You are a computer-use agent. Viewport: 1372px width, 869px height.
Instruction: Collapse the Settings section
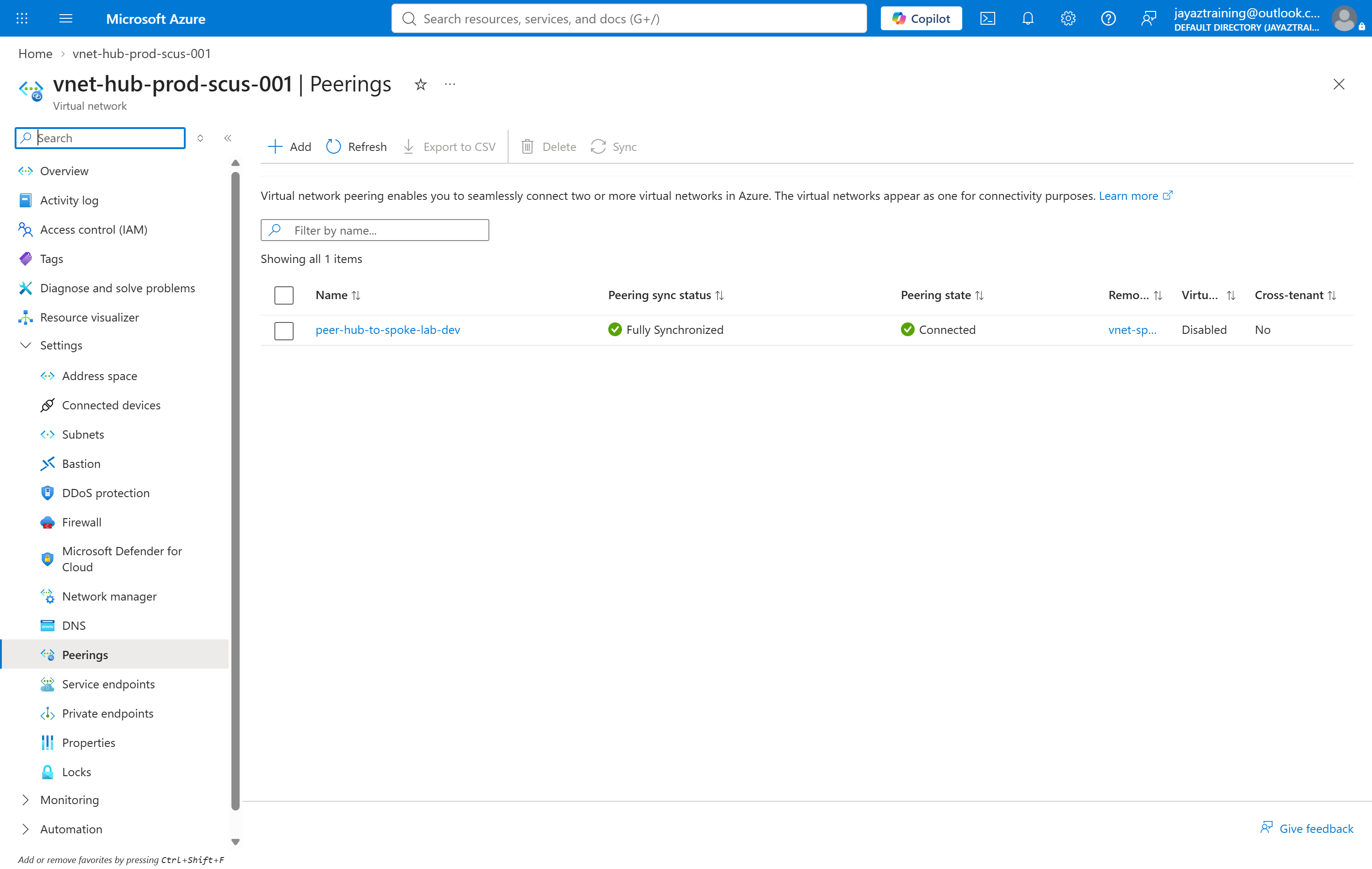[50, 345]
